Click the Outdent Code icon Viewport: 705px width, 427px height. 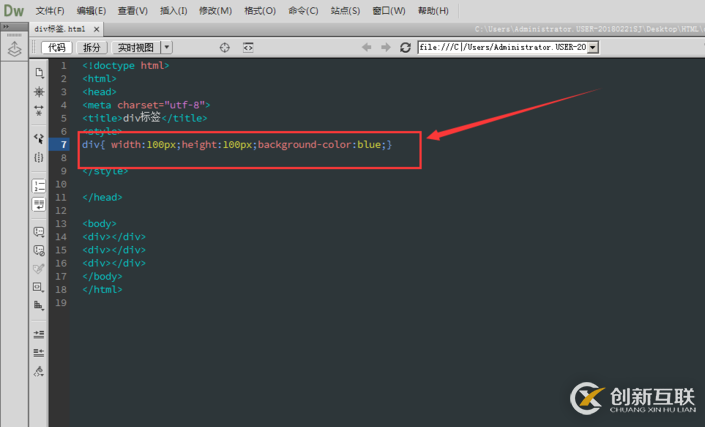tap(39, 352)
